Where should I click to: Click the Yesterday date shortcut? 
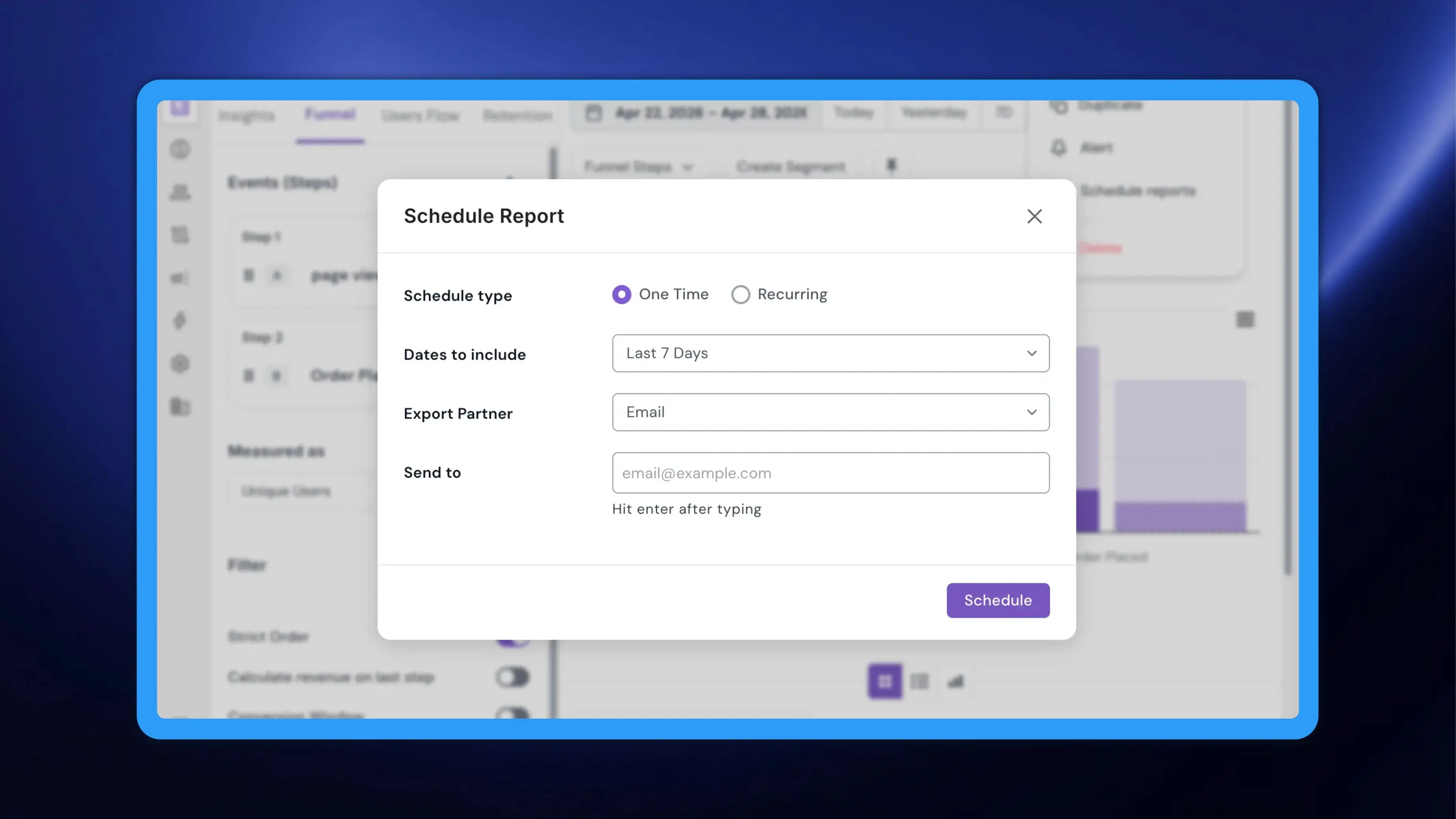(934, 113)
